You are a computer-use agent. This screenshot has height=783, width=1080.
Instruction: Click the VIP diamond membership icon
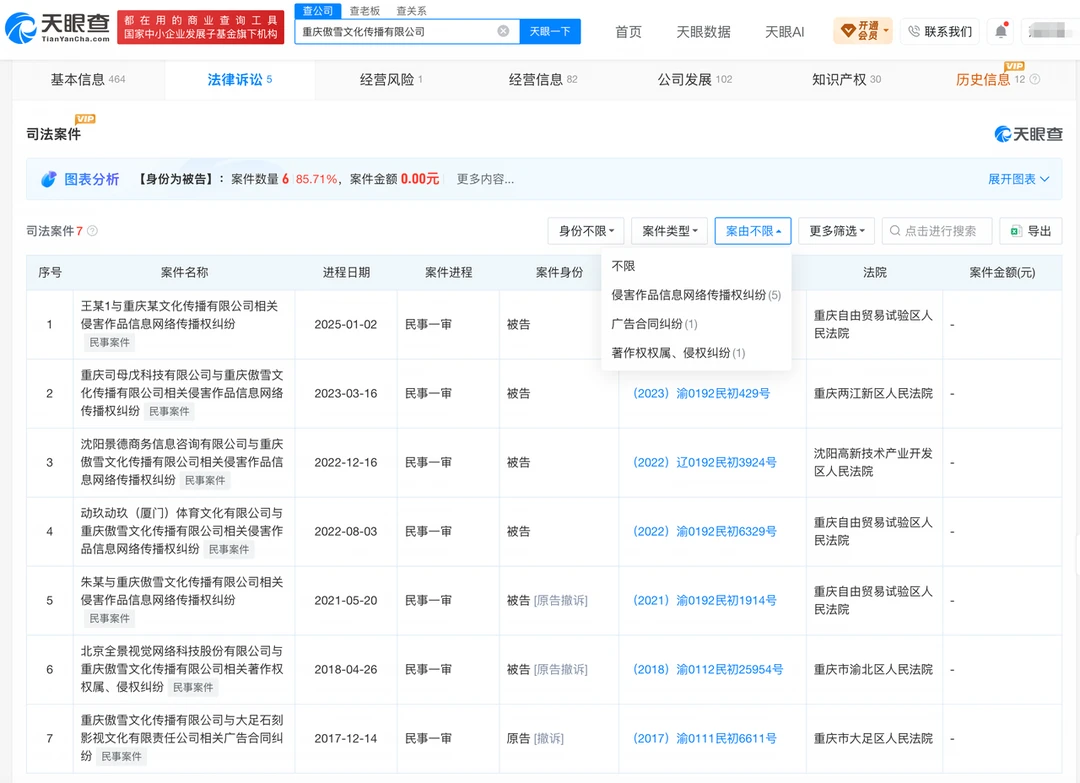(848, 31)
